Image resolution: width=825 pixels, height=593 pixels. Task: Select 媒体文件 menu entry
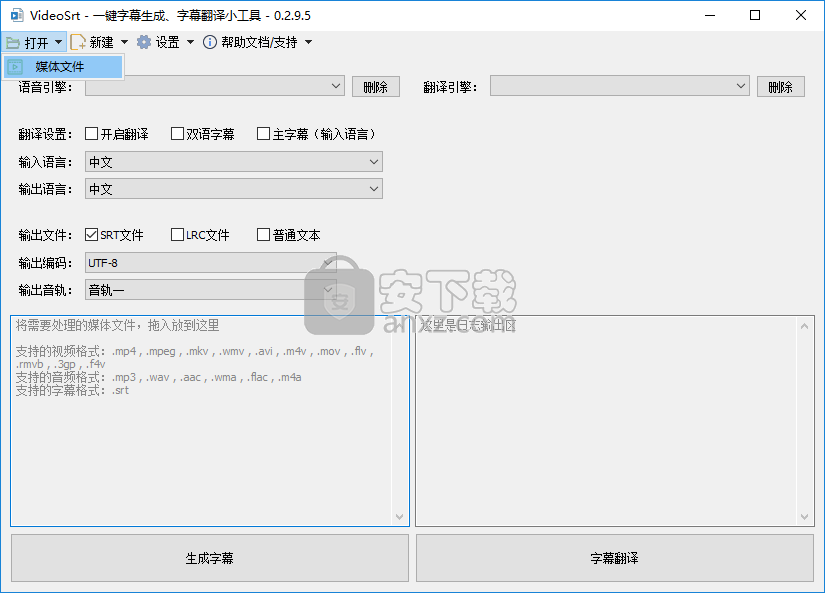click(x=63, y=67)
